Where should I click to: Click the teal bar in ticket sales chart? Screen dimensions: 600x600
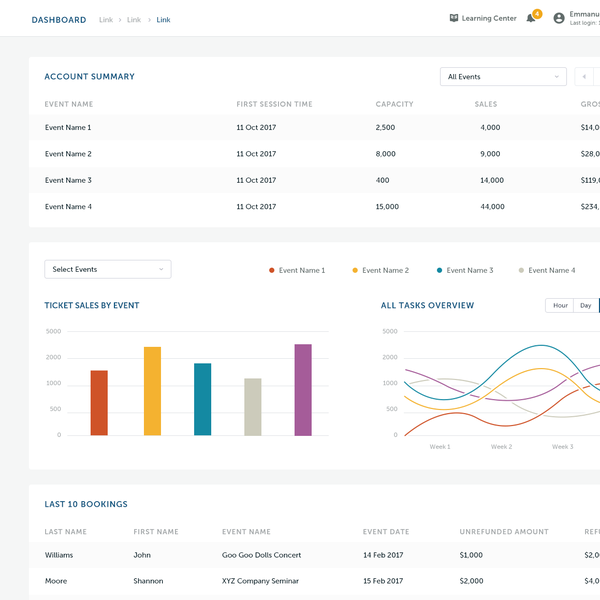[202, 399]
